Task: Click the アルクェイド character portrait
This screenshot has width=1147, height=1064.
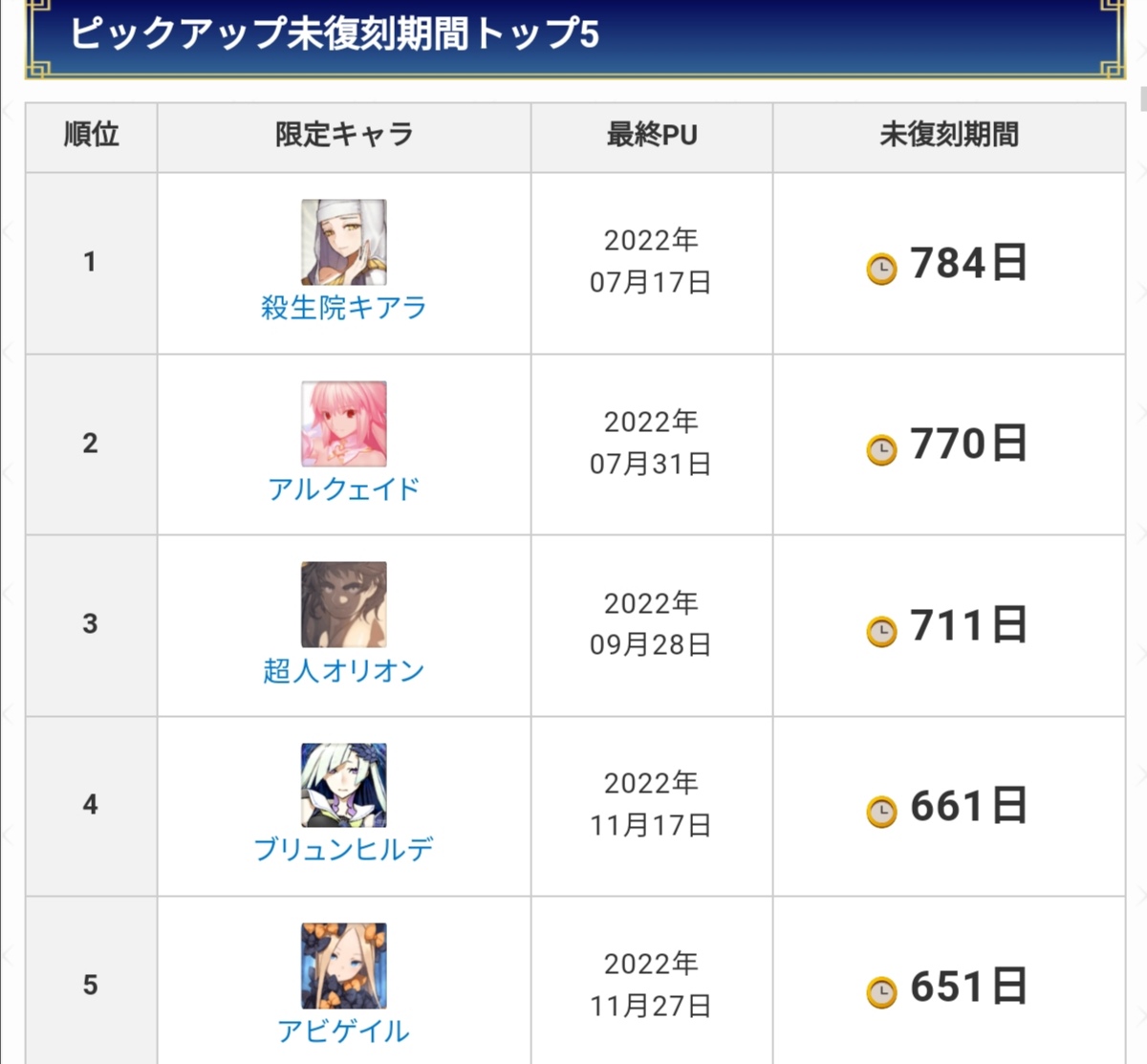Action: (x=344, y=423)
